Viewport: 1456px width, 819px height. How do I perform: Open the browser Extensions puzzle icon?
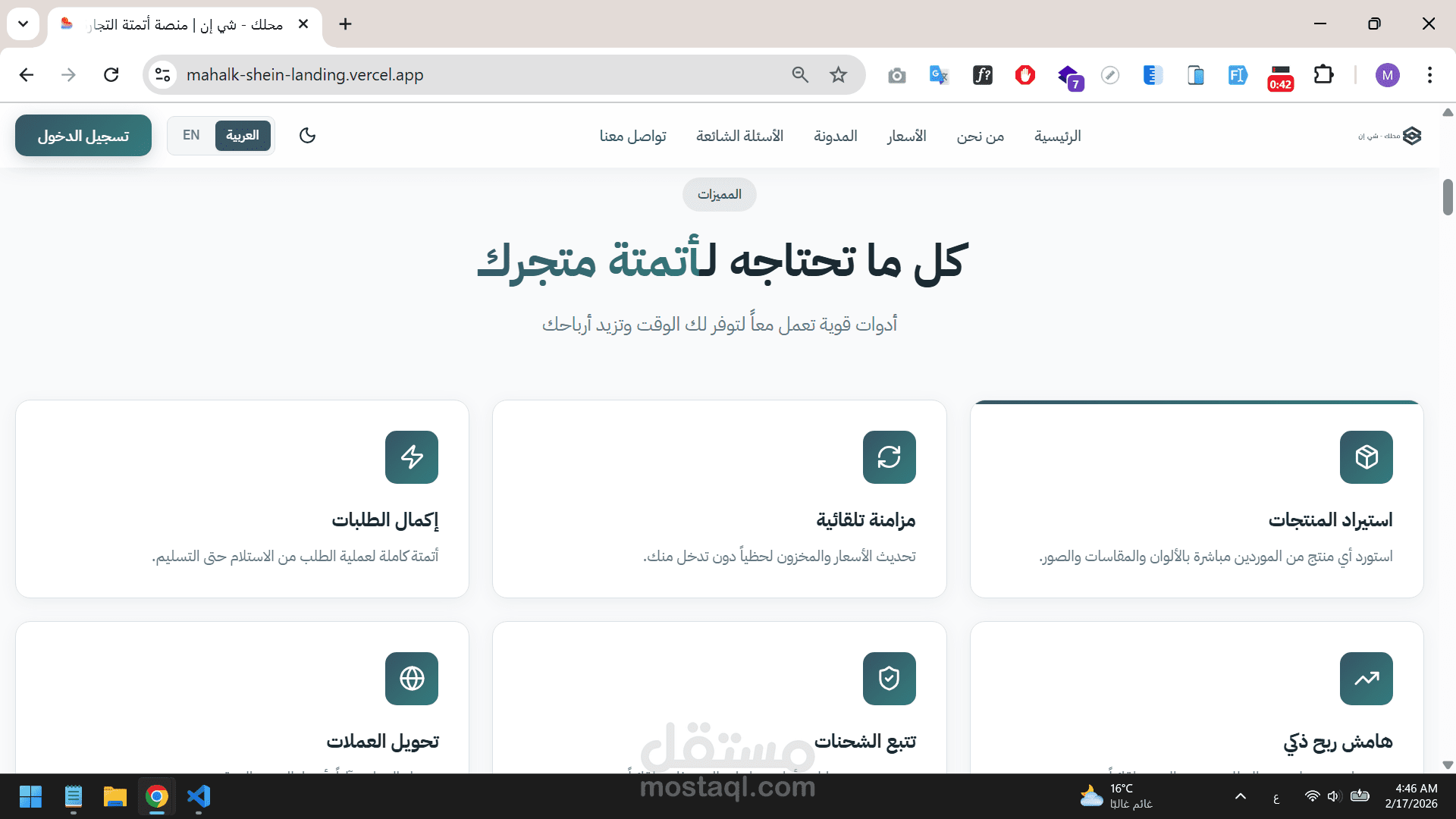tap(1323, 75)
